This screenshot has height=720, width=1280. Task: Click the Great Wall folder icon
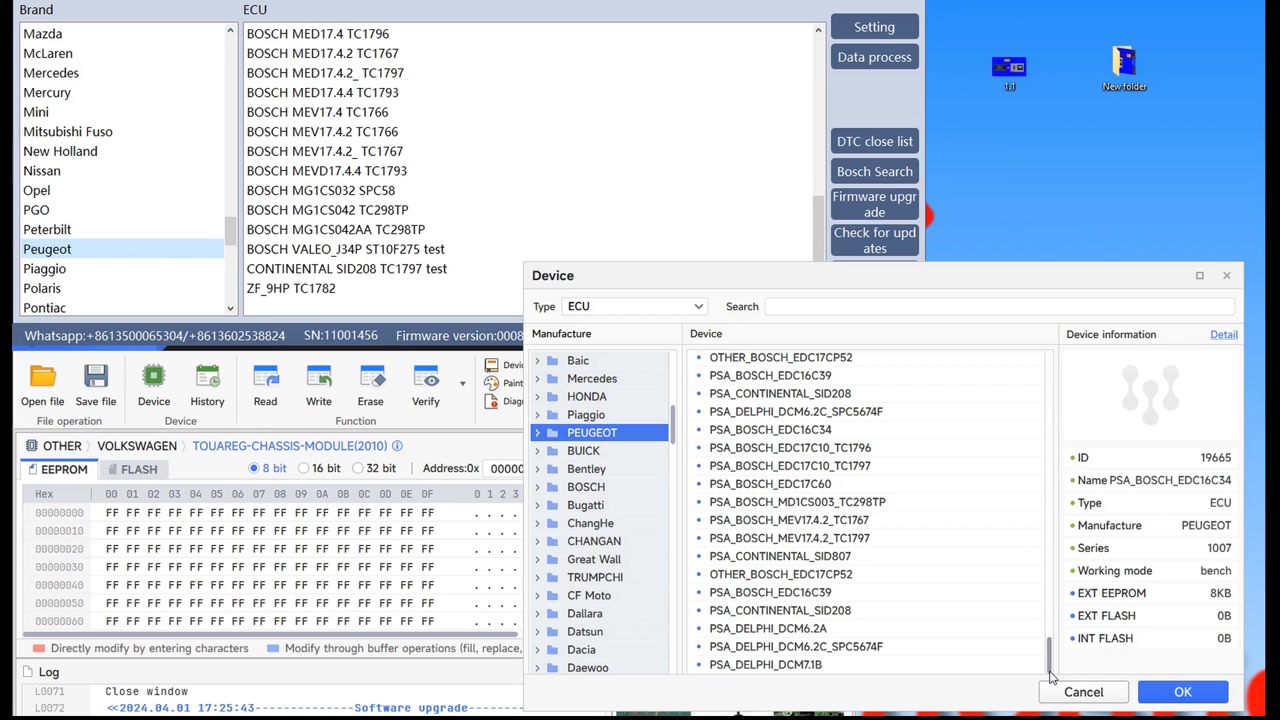click(552, 559)
